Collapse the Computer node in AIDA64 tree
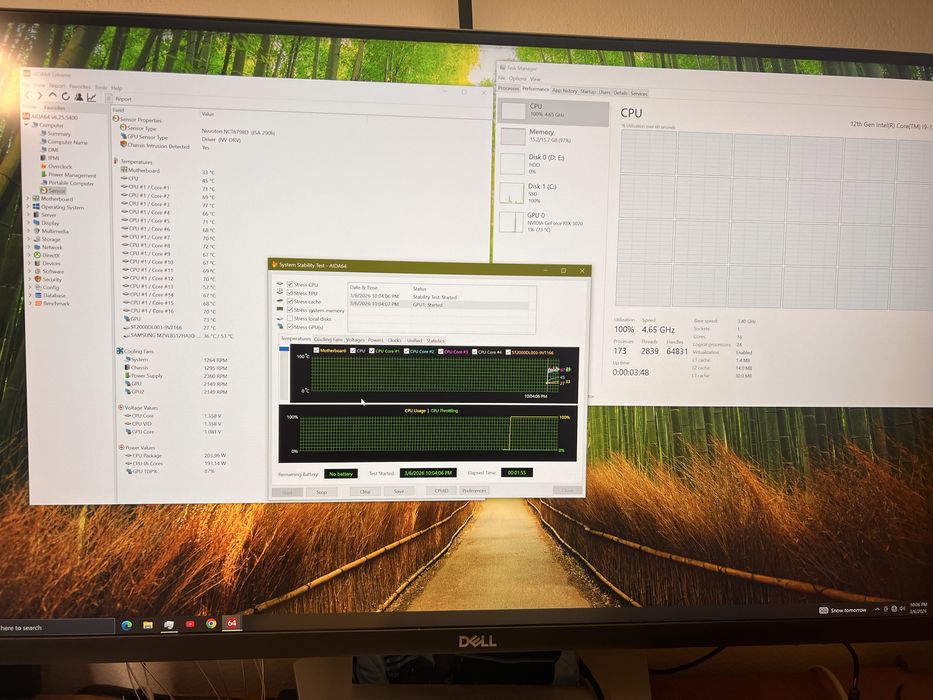933x700 pixels. click(x=26, y=125)
